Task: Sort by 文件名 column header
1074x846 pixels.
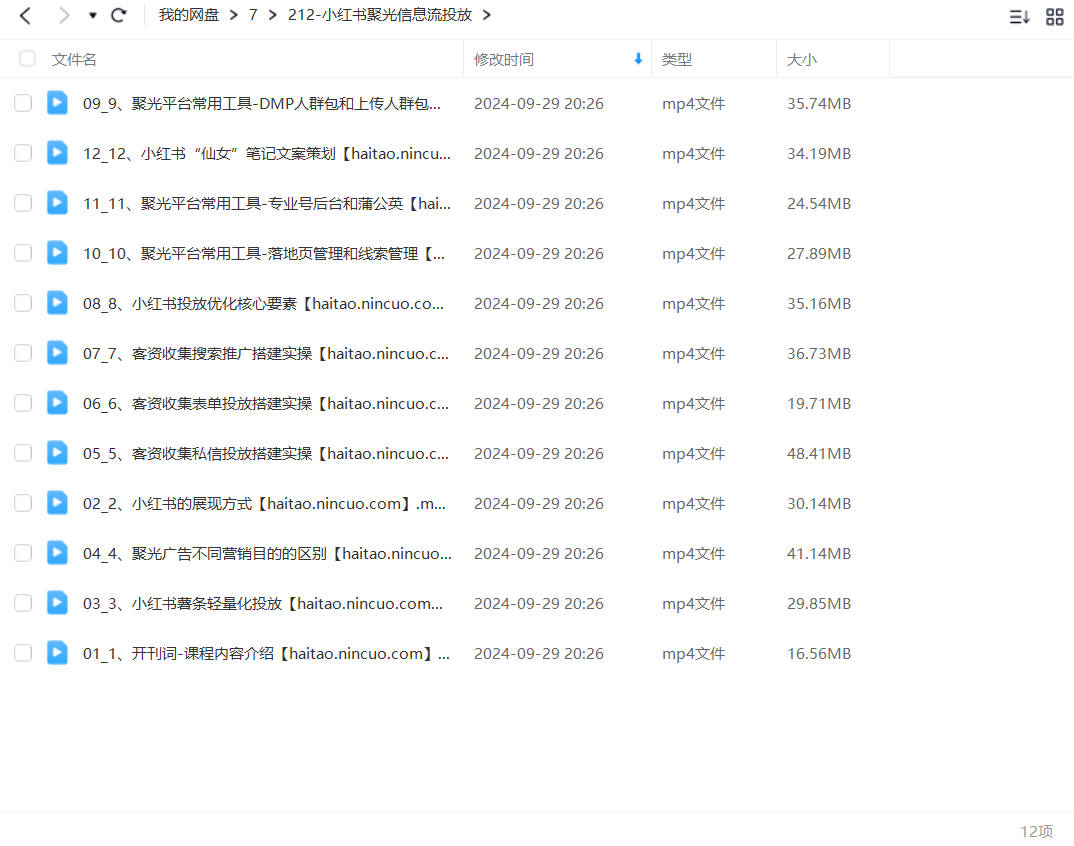Action: (74, 60)
